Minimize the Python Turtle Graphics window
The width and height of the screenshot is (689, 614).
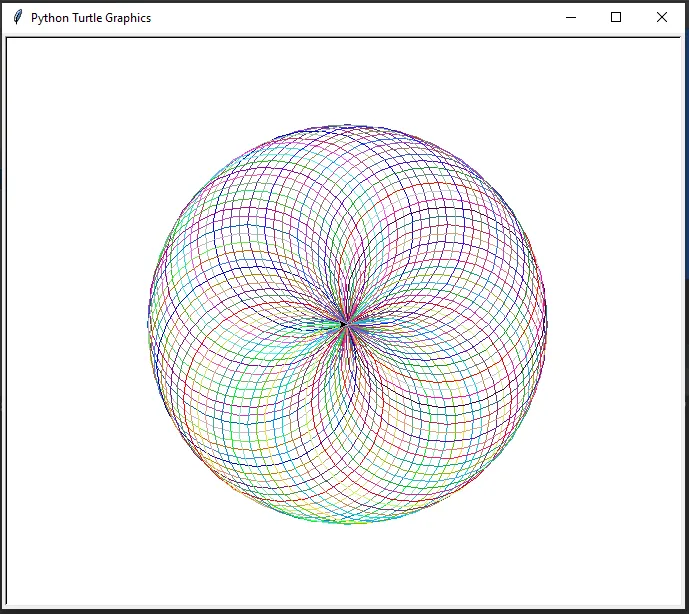(571, 18)
